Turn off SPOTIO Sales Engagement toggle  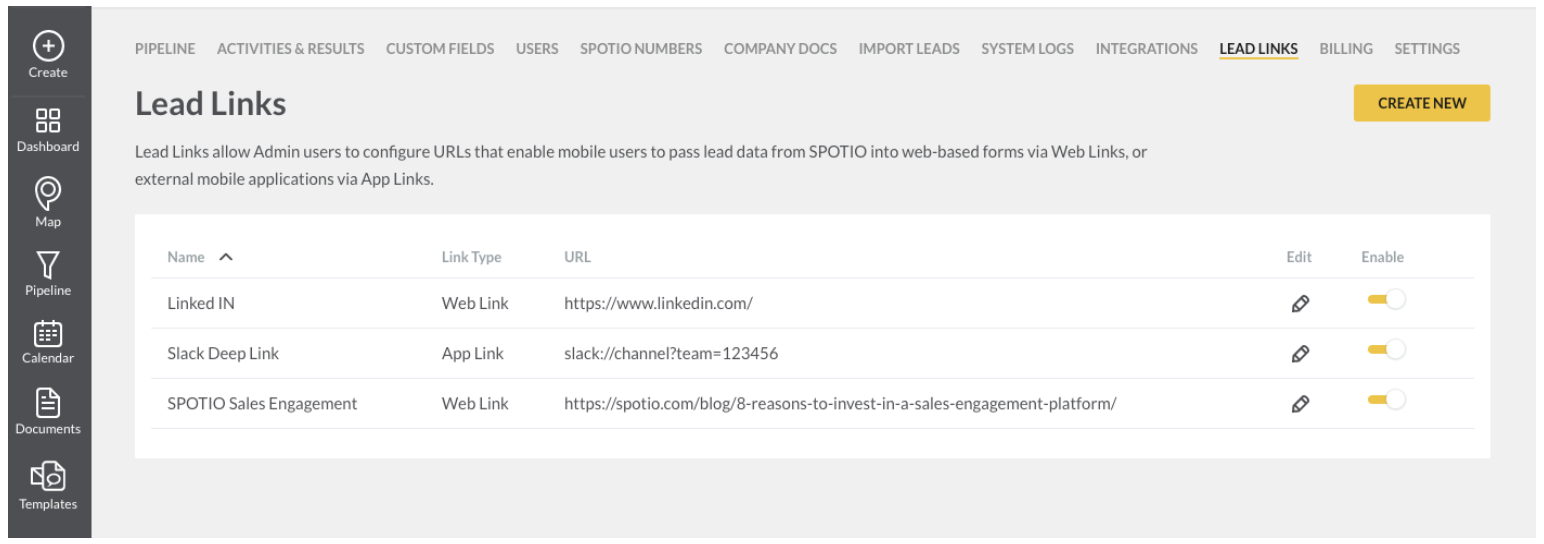pyautogui.click(x=1387, y=400)
